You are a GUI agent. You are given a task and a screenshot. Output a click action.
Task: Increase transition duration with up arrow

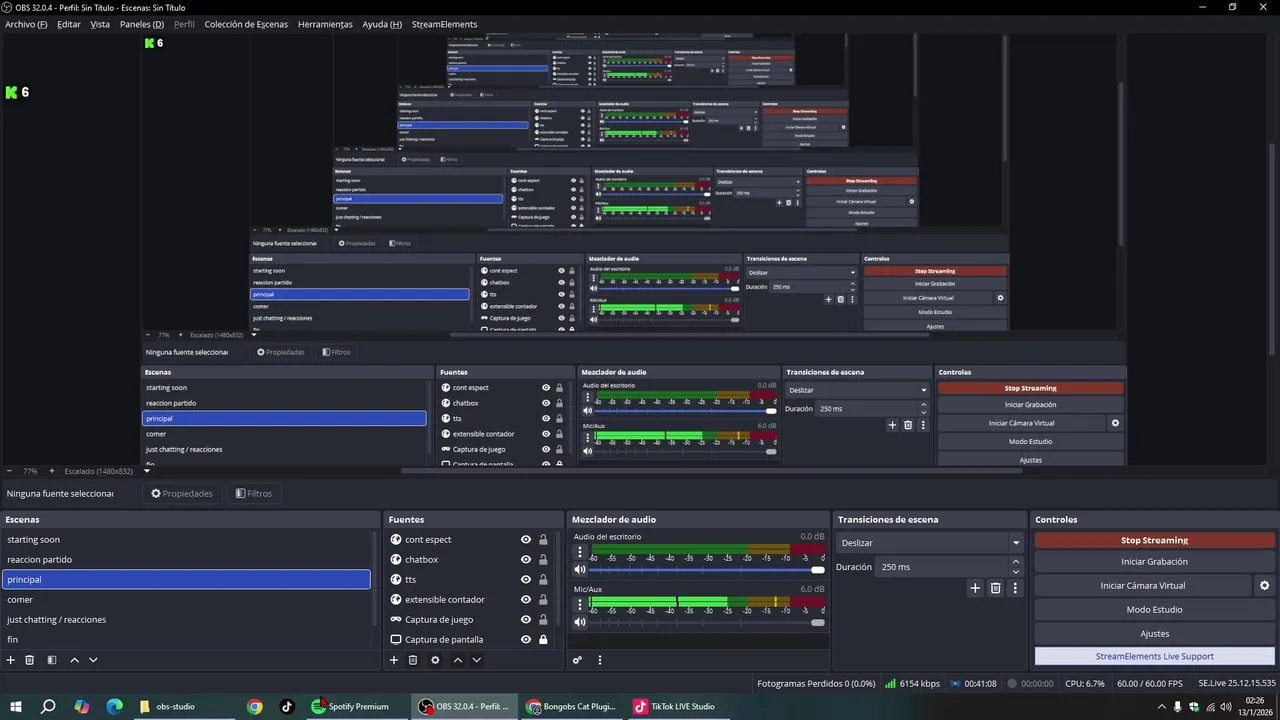[x=1016, y=562]
